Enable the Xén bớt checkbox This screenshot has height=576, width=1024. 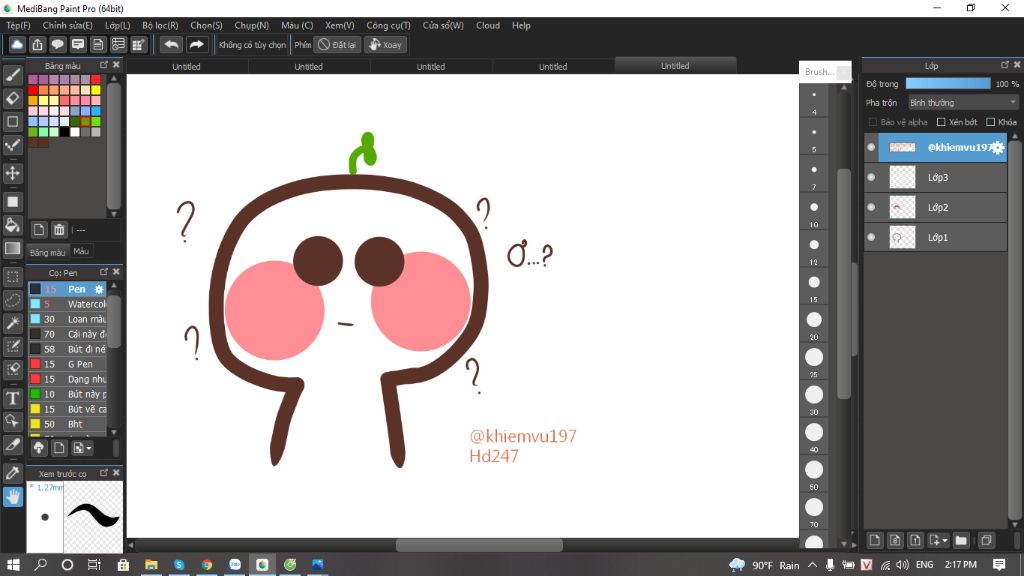click(x=941, y=122)
